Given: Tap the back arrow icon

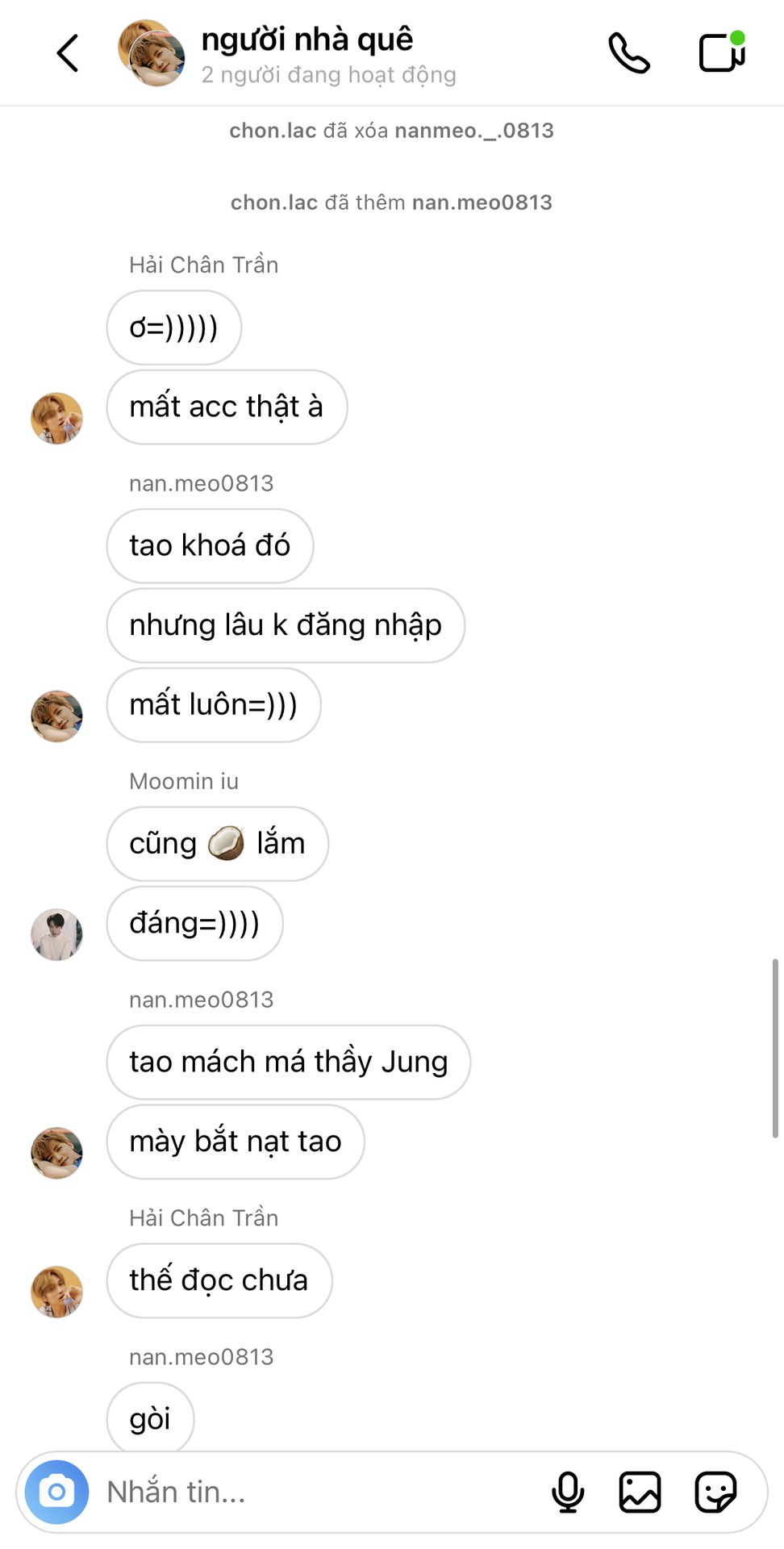Looking at the screenshot, I should click(x=68, y=53).
